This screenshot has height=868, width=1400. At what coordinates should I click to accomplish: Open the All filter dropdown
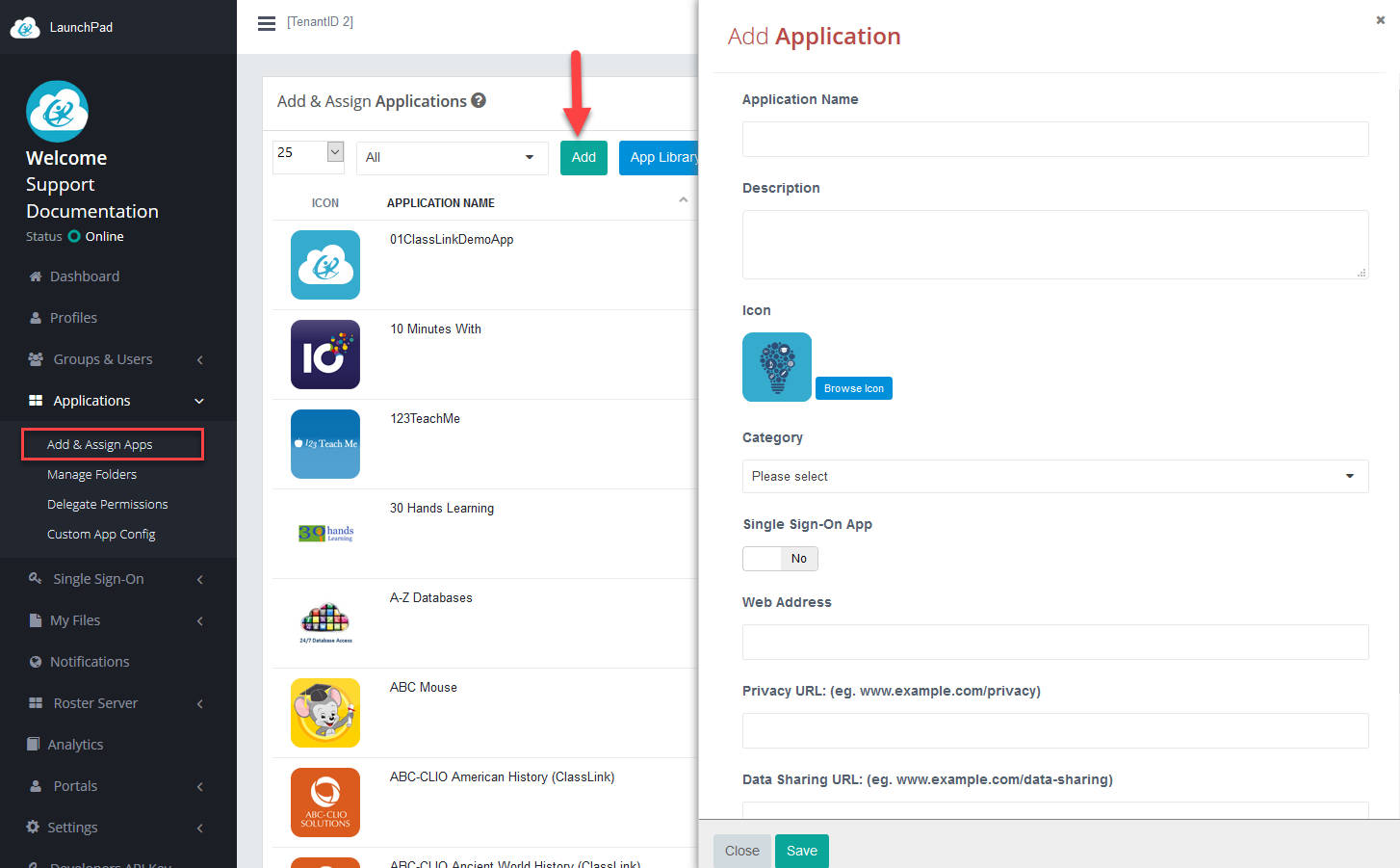452,158
